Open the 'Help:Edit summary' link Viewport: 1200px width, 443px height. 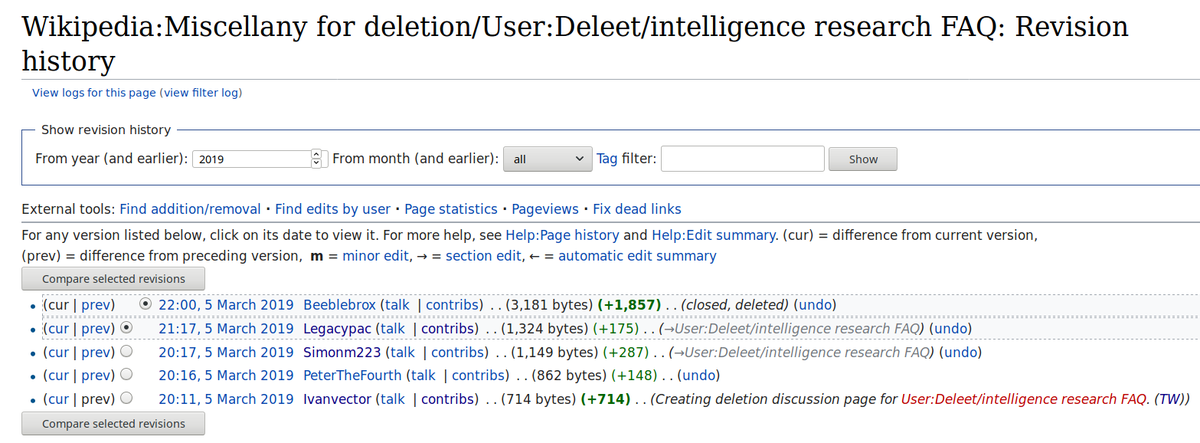[714, 236]
